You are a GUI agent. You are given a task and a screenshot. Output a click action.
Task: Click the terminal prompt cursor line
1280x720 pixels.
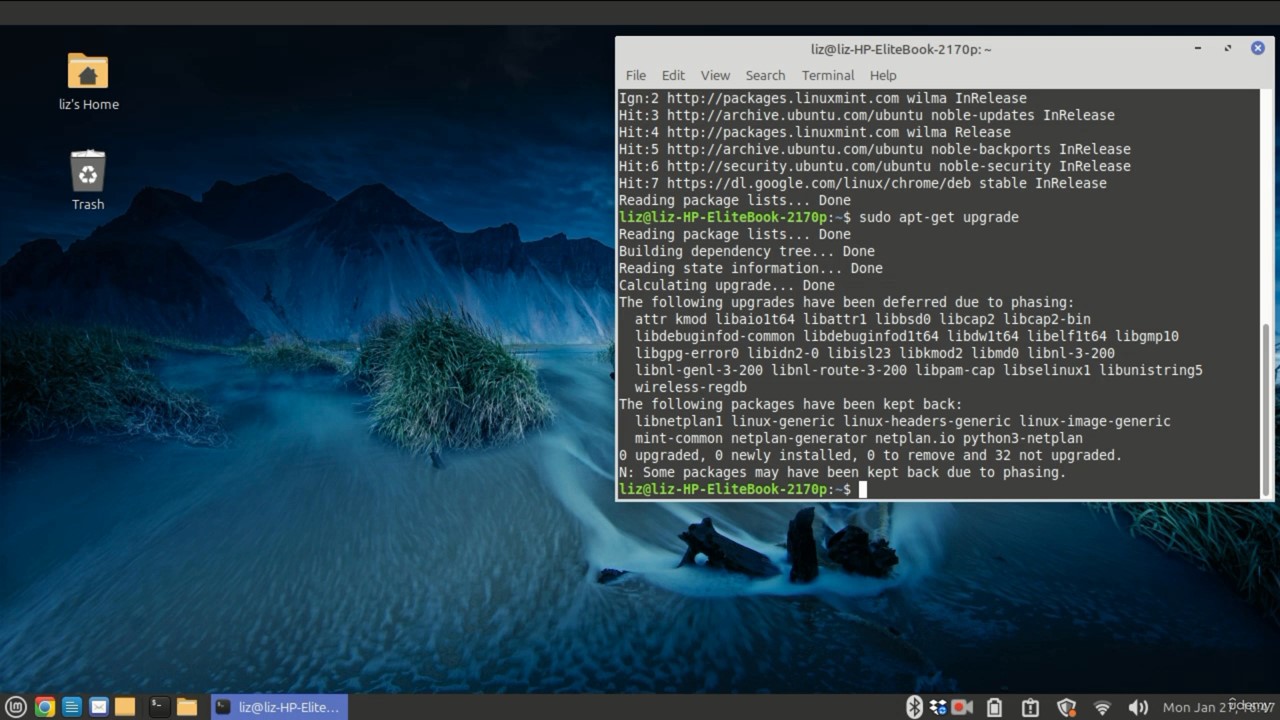coord(743,489)
